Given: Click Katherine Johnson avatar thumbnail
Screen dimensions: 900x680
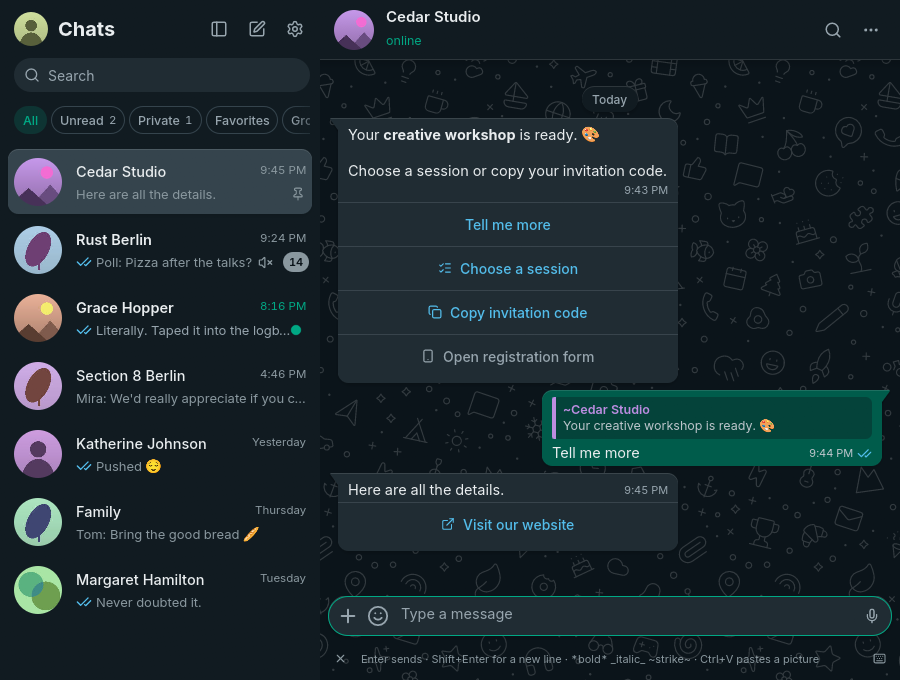Looking at the screenshot, I should [38, 454].
